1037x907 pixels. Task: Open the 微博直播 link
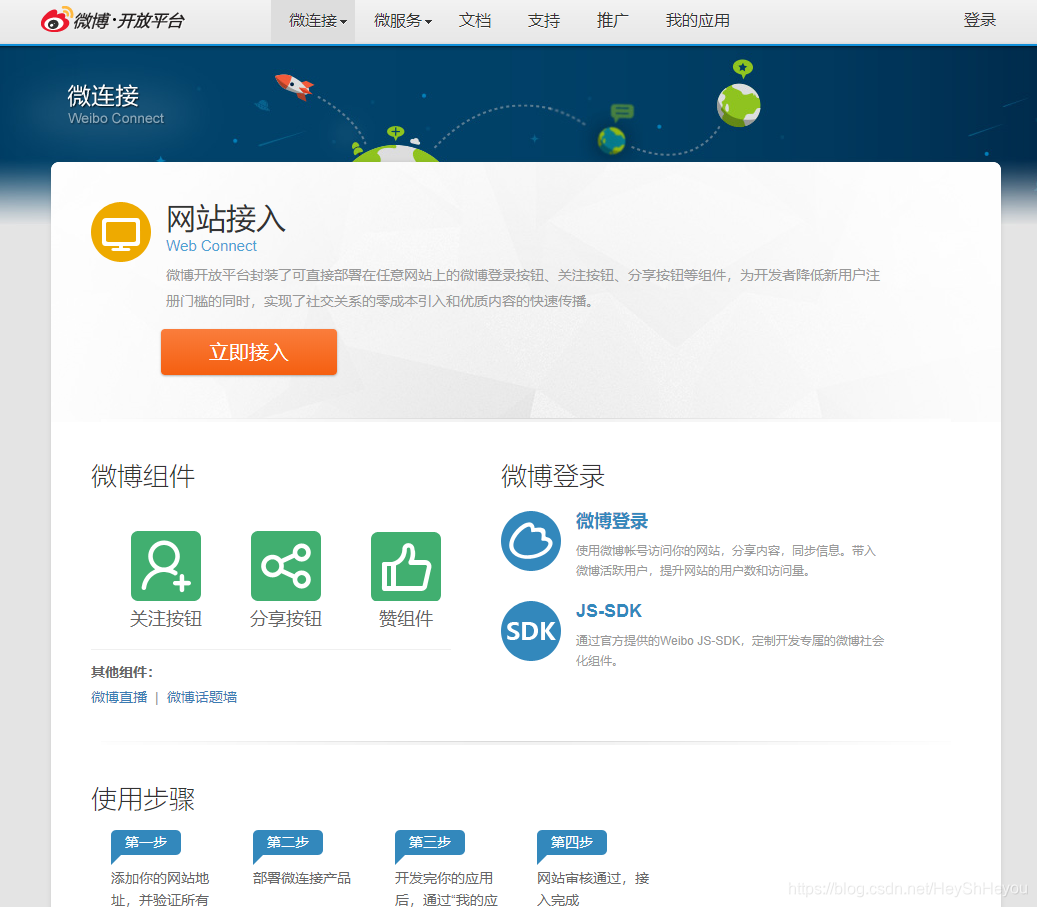click(x=119, y=697)
